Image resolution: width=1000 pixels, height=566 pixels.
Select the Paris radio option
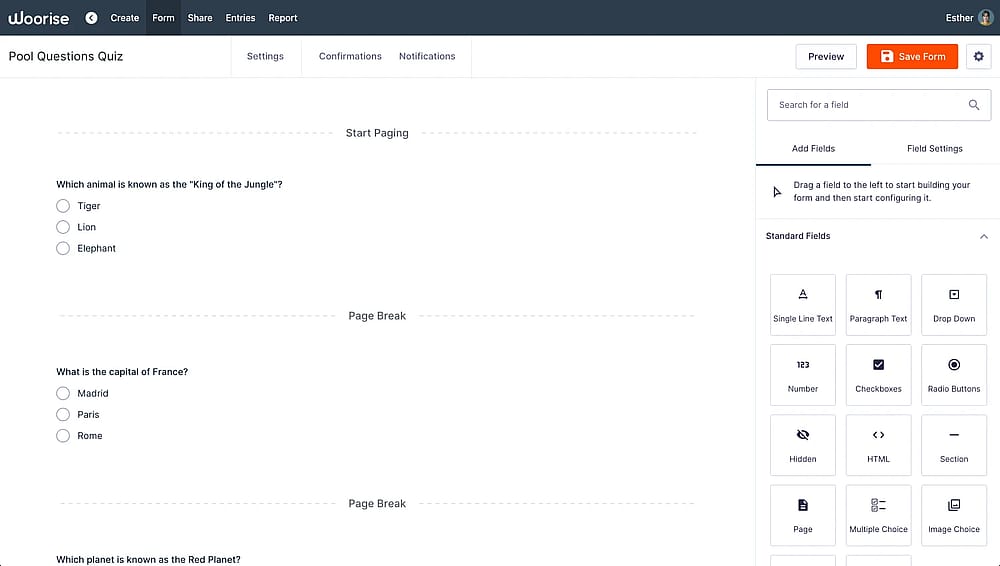(x=62, y=414)
